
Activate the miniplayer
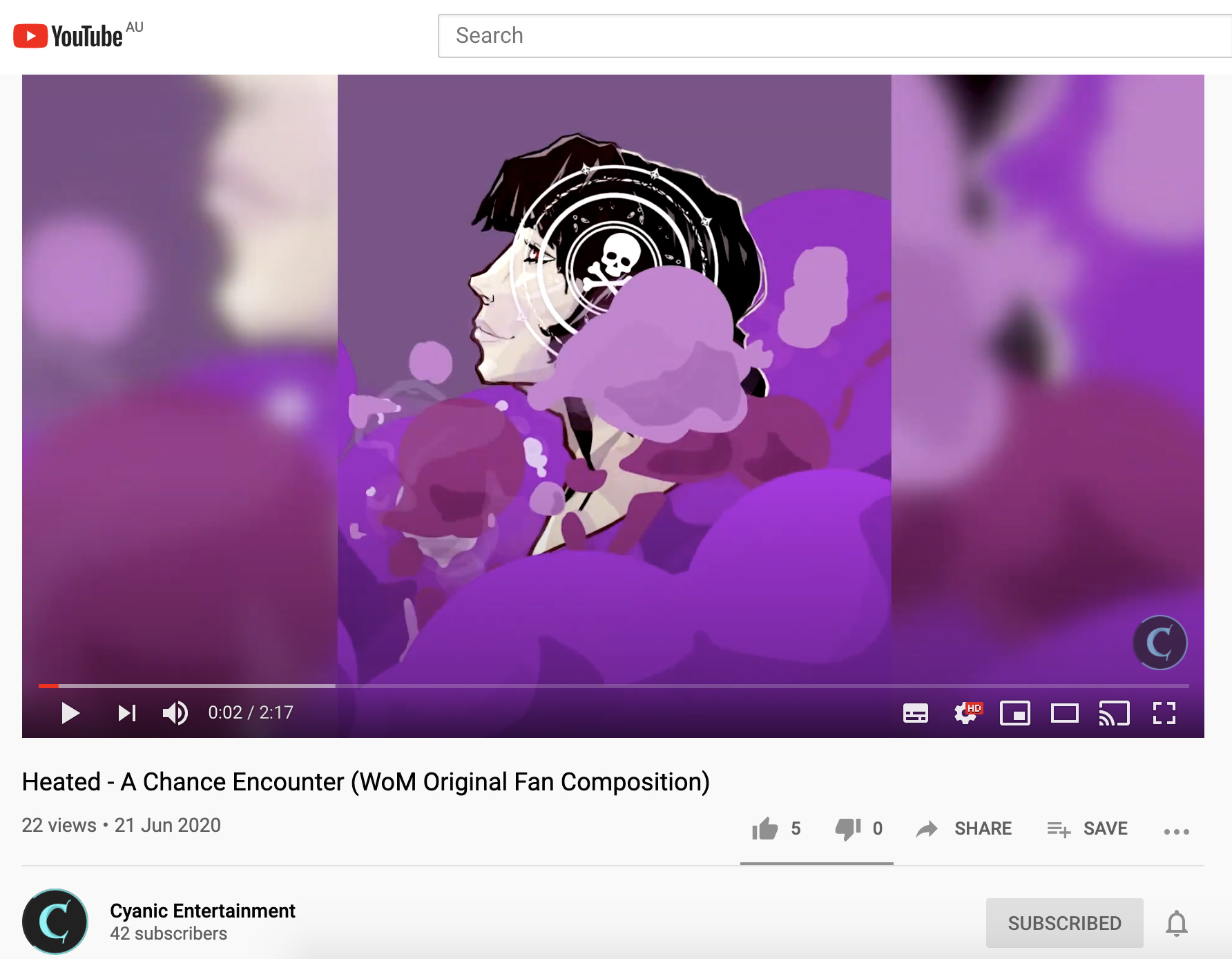click(x=1015, y=713)
